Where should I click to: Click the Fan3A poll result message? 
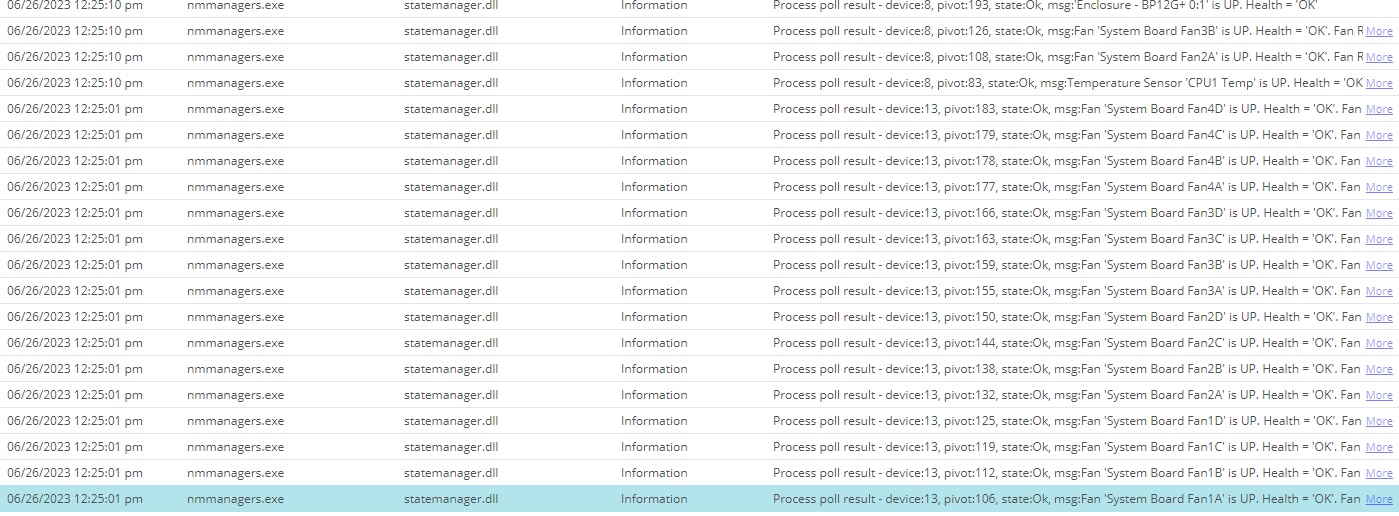tap(1068, 291)
